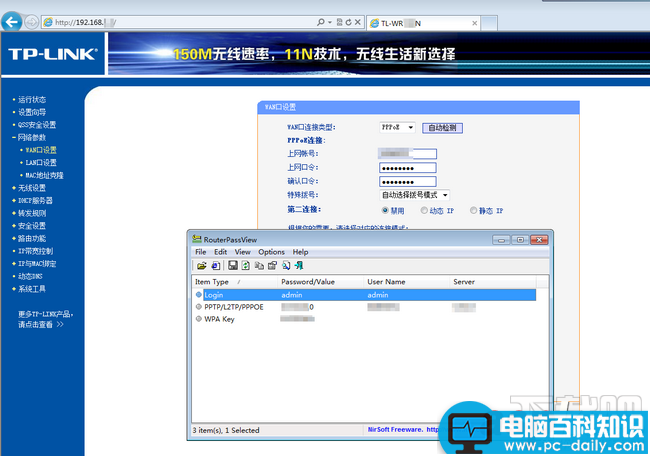Click the browser back arrow button

coord(11,21)
